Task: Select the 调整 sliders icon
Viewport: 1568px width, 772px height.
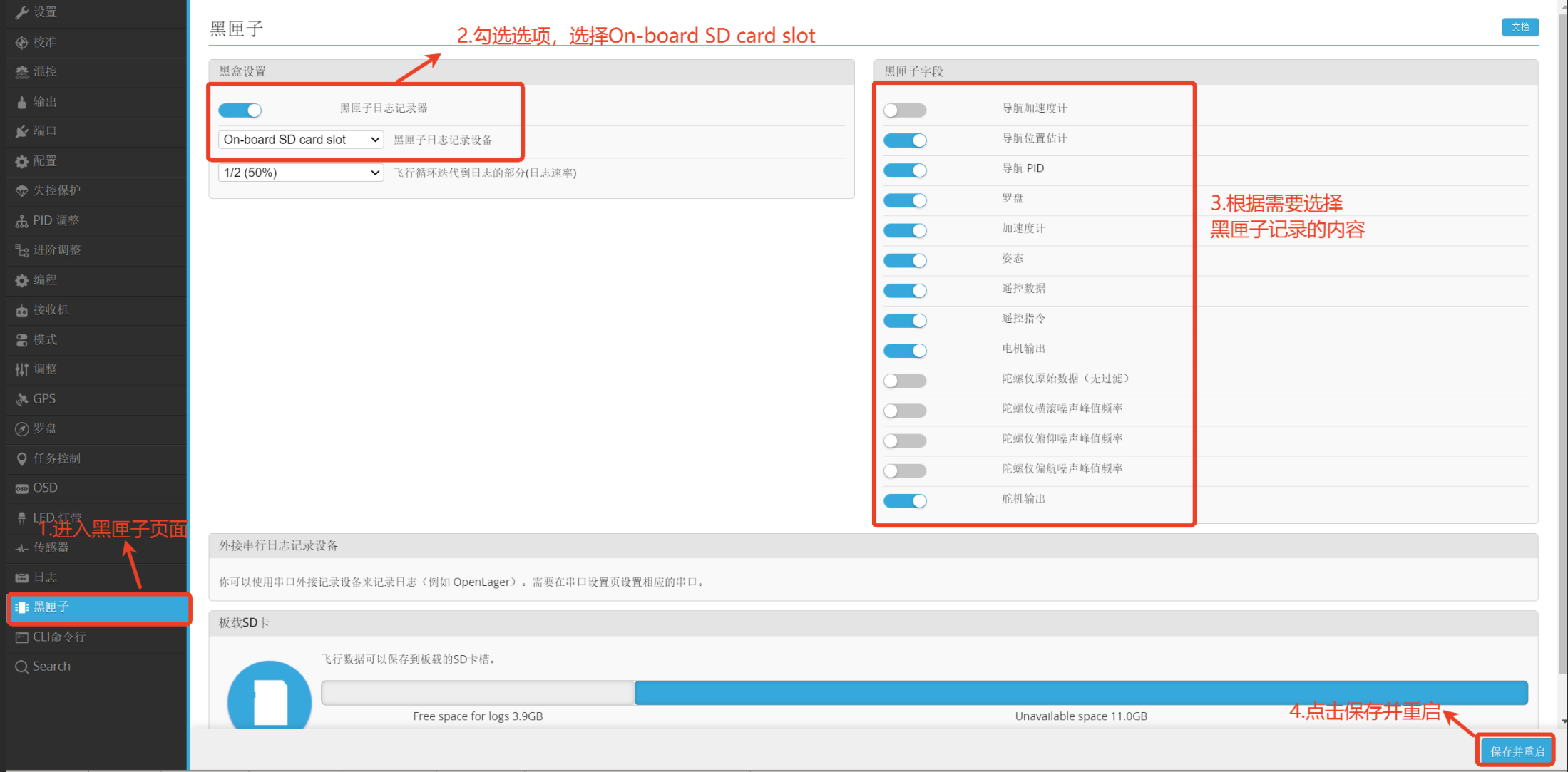Action: 22,369
